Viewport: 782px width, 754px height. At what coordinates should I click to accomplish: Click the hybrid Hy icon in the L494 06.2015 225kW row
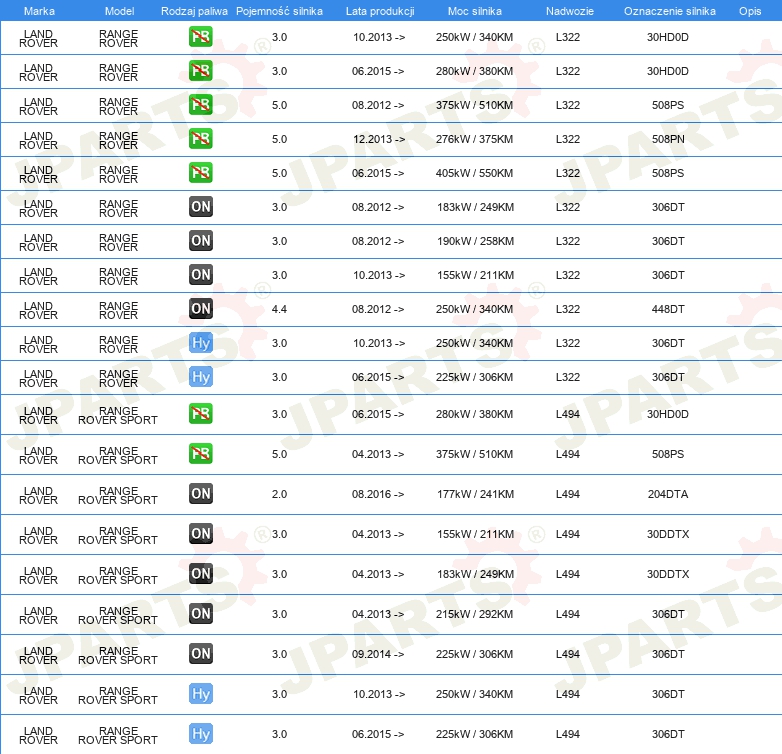pyautogui.click(x=200, y=733)
